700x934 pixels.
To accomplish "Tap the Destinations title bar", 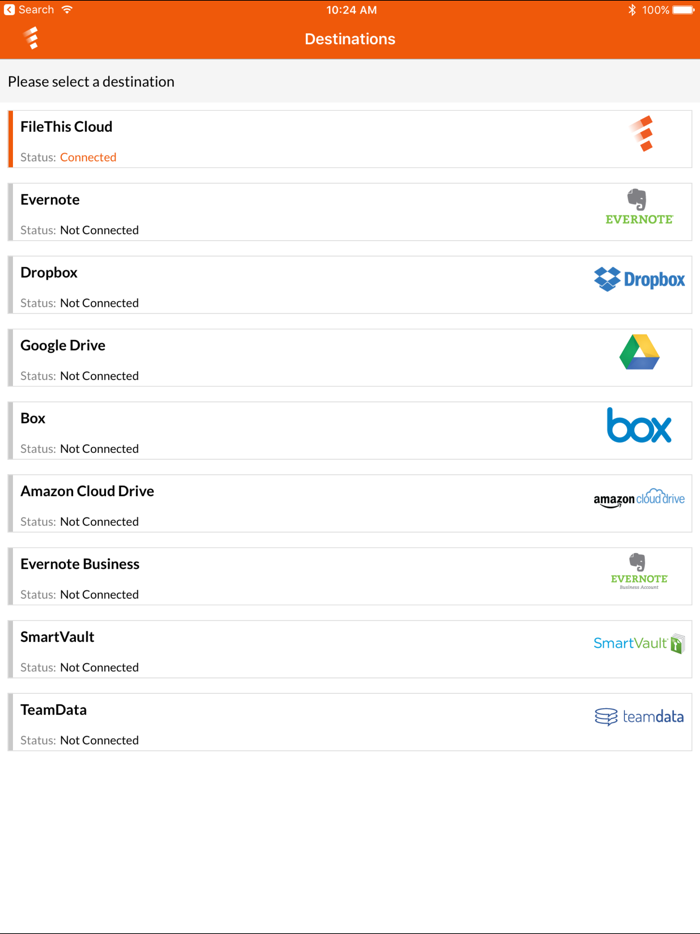I will (x=350, y=38).
